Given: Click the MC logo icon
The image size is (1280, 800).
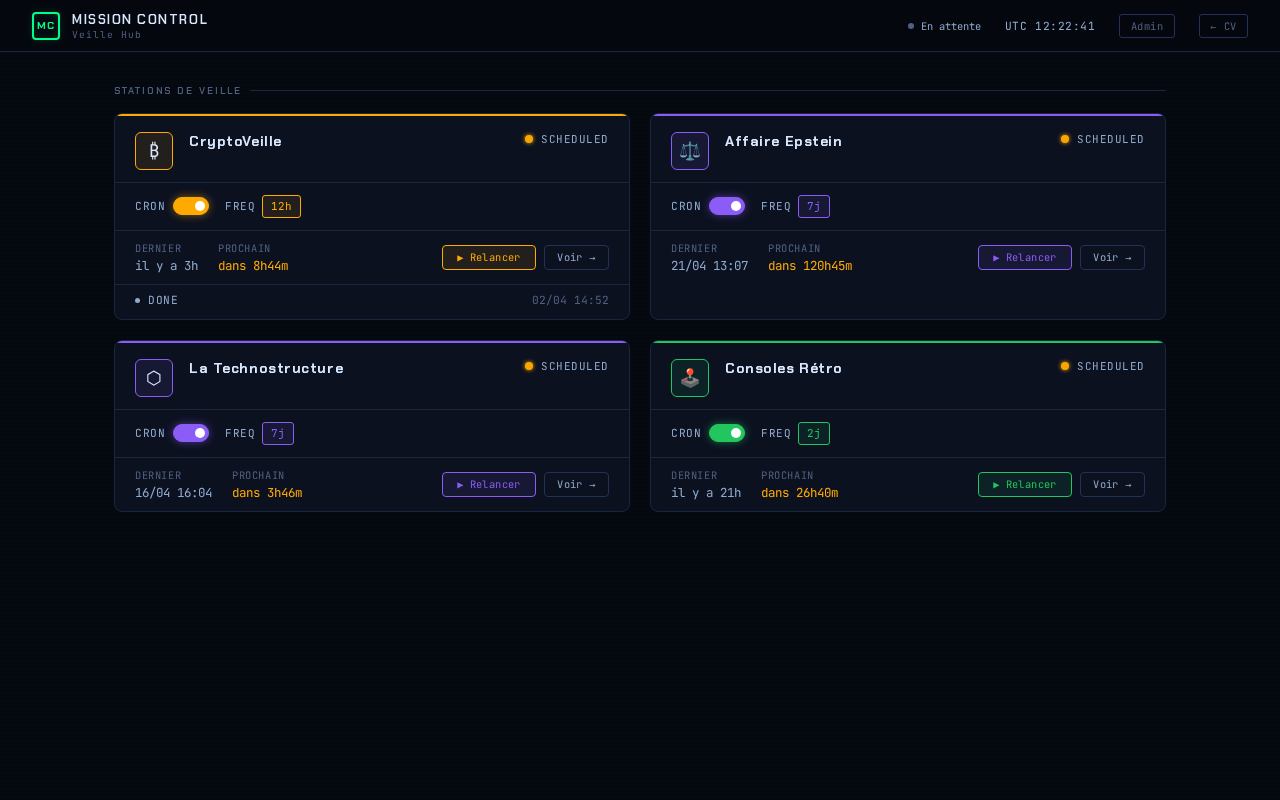Looking at the screenshot, I should point(46,26).
